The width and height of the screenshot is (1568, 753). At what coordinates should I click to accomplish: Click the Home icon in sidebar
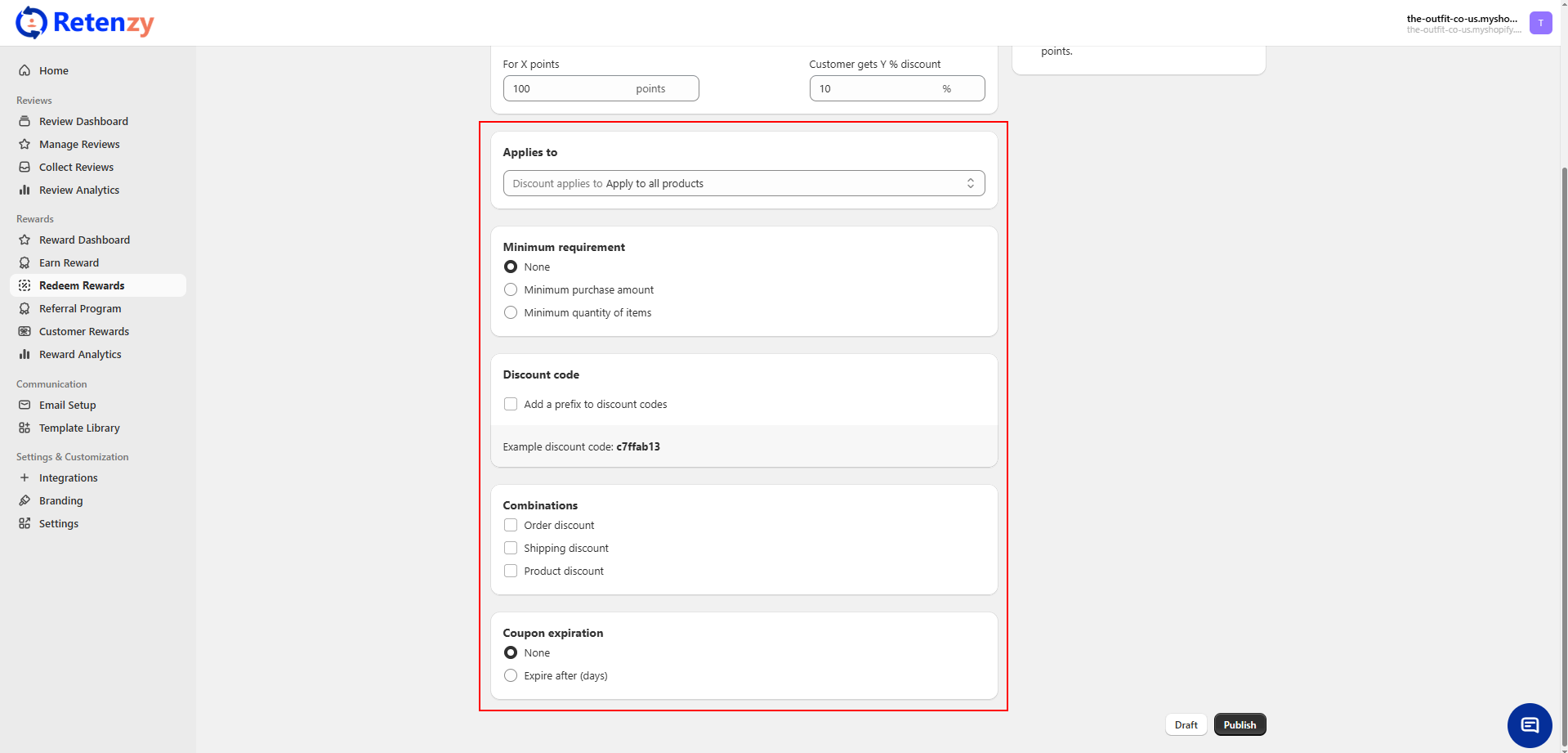point(25,70)
